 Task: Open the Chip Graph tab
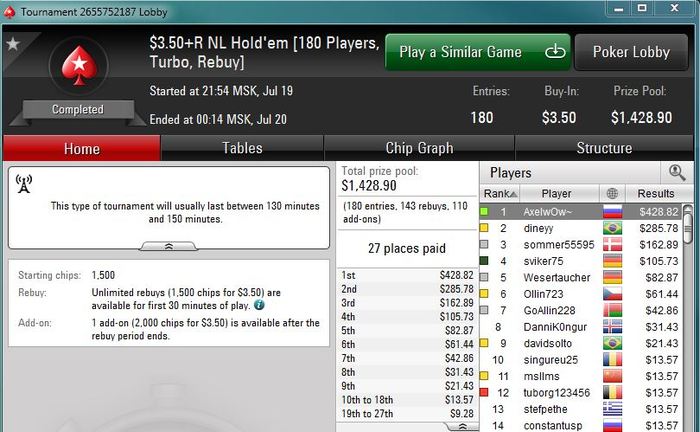[x=419, y=148]
